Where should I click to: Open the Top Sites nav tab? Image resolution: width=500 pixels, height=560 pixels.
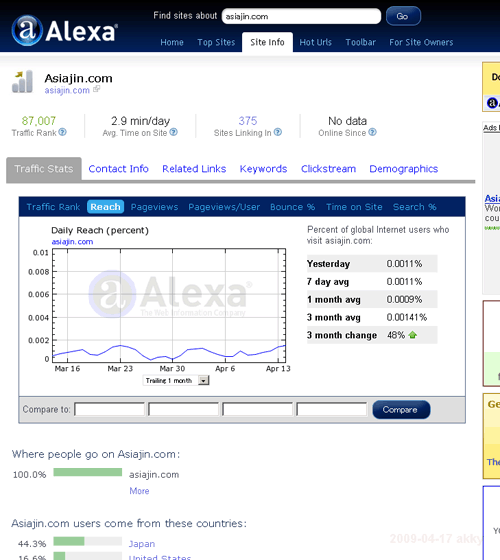pos(216,42)
